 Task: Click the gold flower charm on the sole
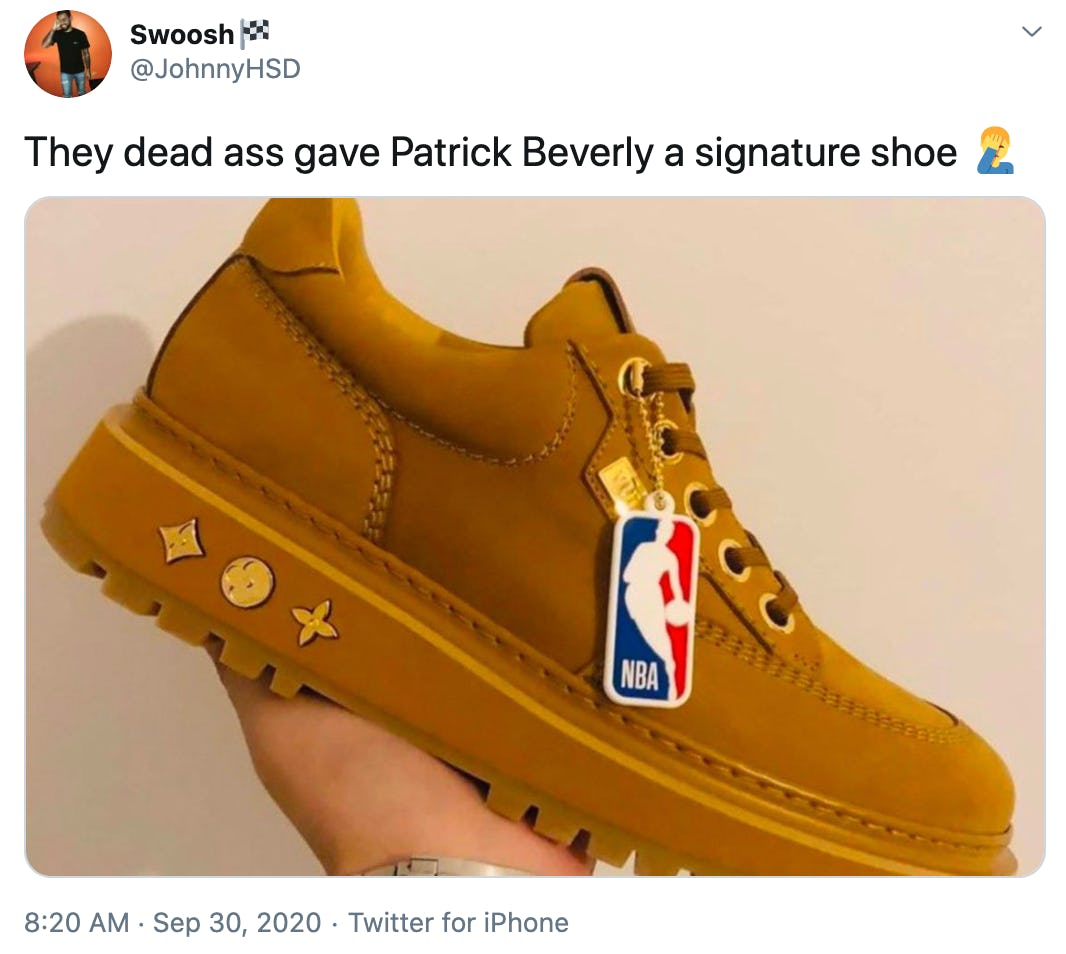click(315, 622)
